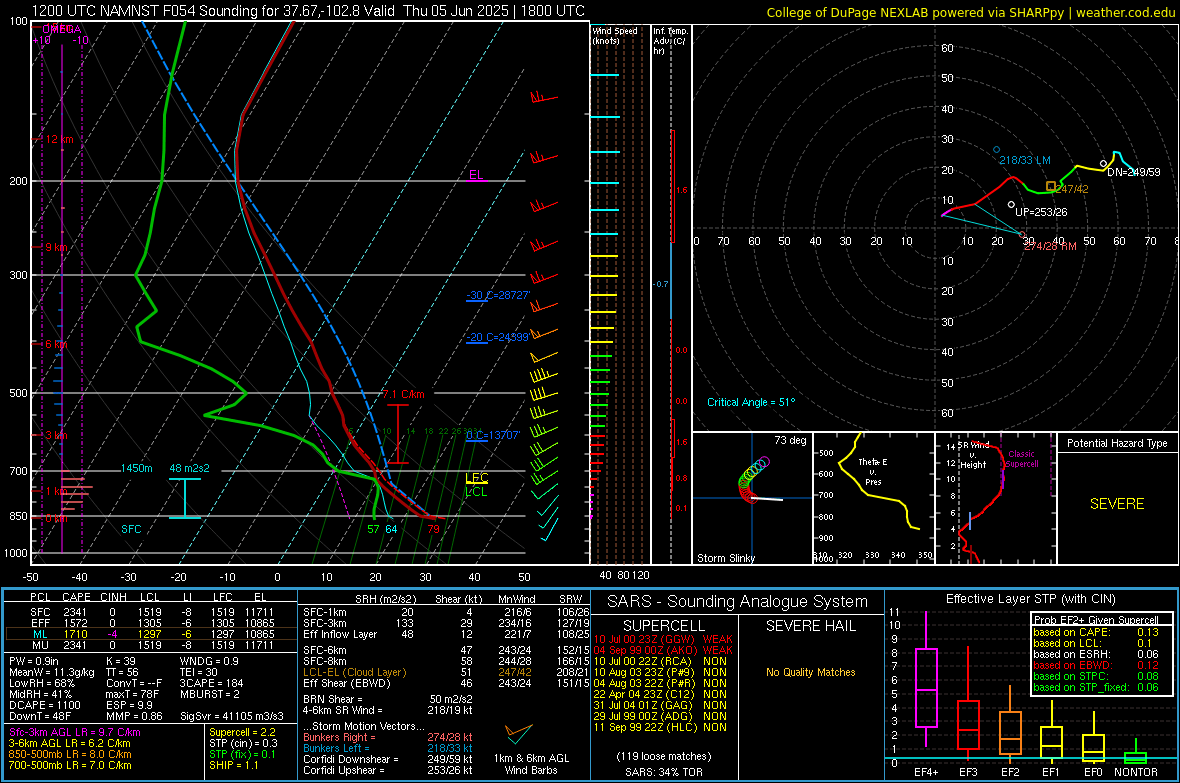Click 'Eff Shear (EBWD)' row
Viewport: 1180px width, 783px height.
point(446,684)
